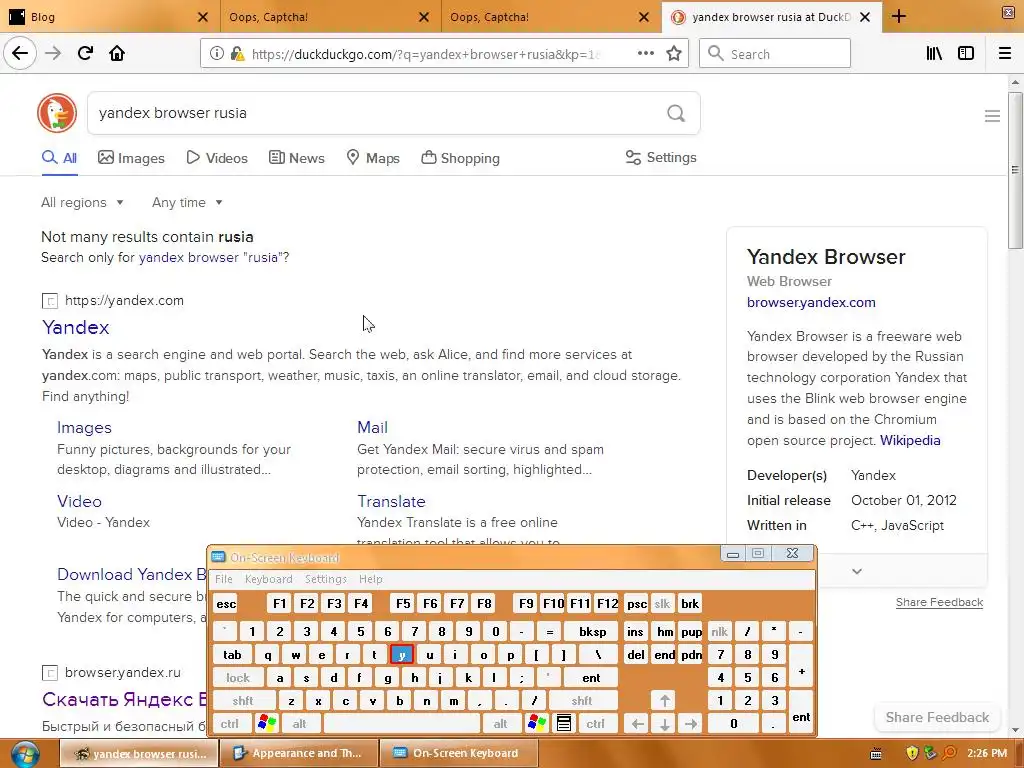Open the File menu in On-Screen Keyboard
Image resolution: width=1024 pixels, height=768 pixels.
tap(224, 579)
